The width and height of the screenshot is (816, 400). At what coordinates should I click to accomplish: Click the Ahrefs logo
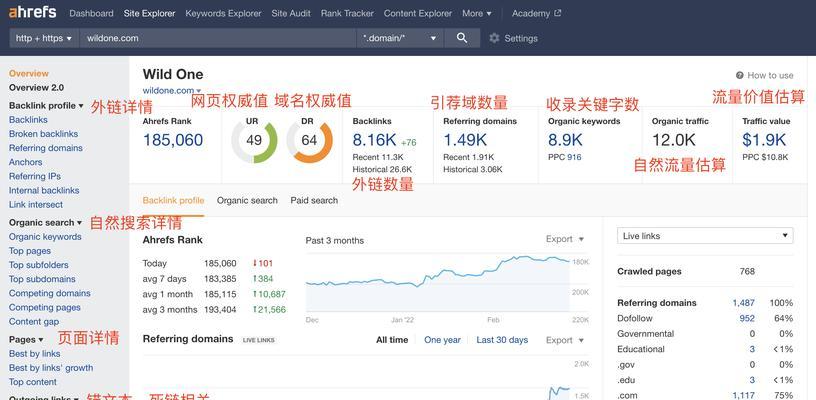pos(32,12)
